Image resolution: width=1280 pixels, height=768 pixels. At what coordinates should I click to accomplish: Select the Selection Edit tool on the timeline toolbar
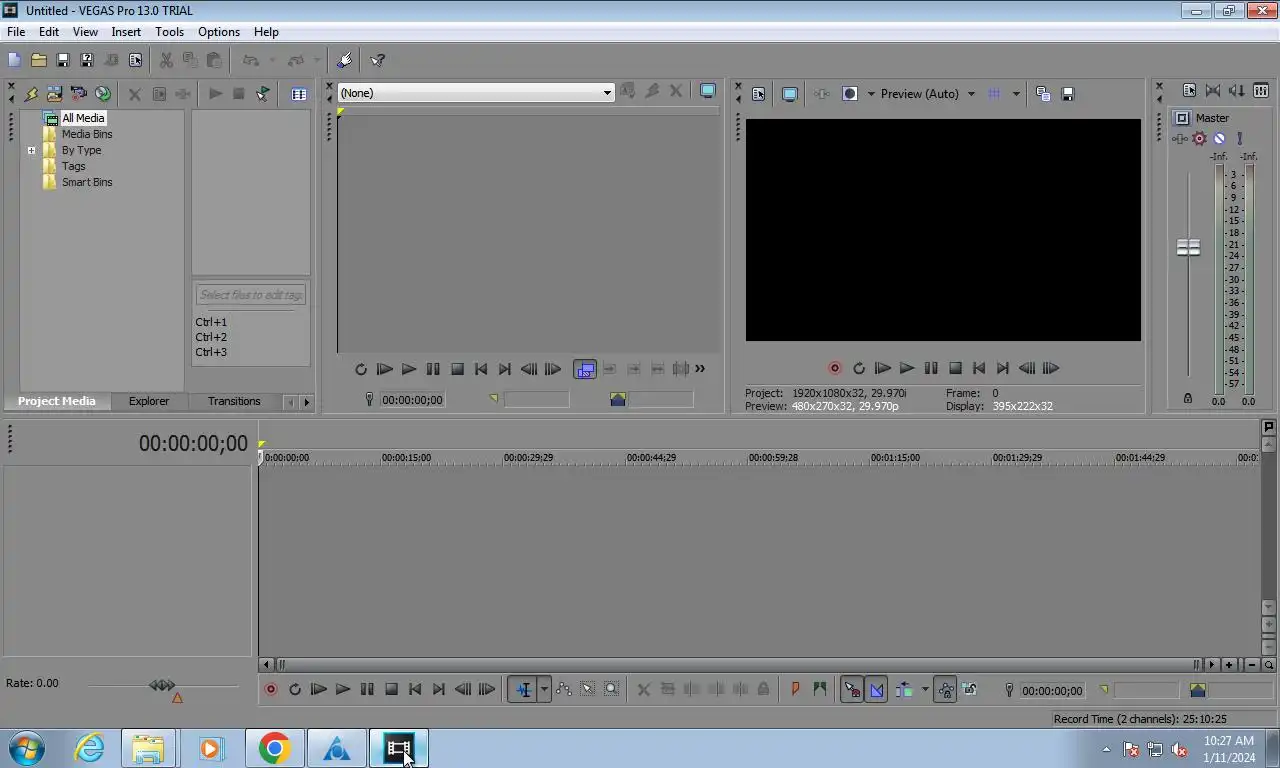pyautogui.click(x=588, y=689)
